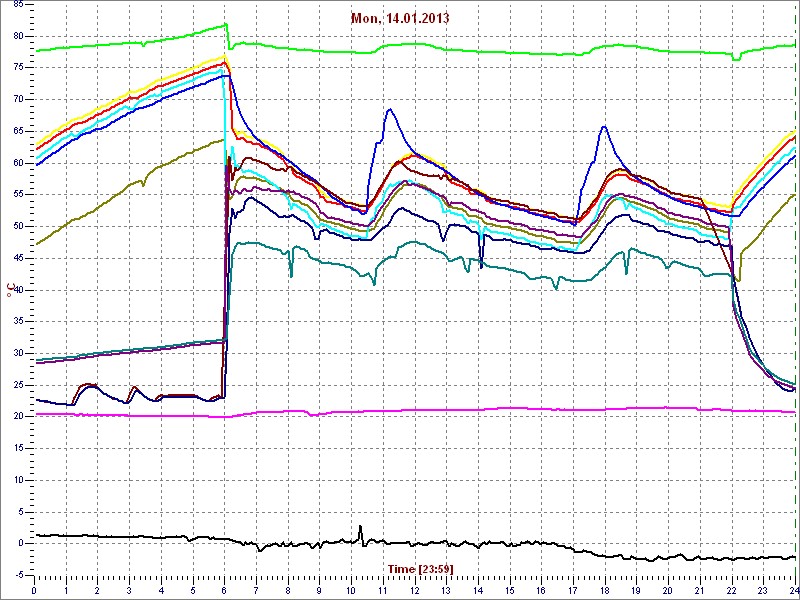Viewport: 800px width, 600px height.
Task: Click the blue curve peak near hour 11
Action: point(390,109)
